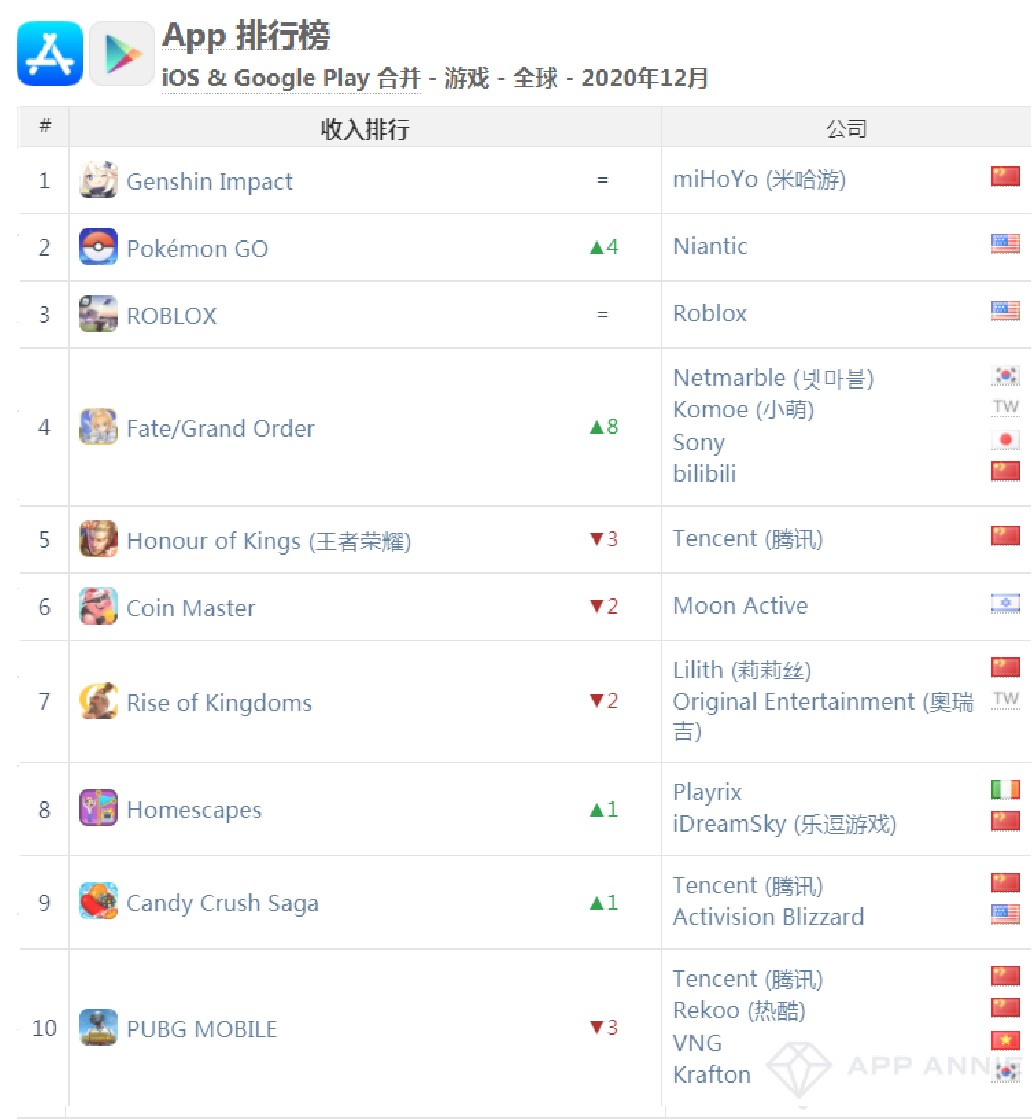
Task: Open the Genshin Impact app icon
Action: tap(99, 180)
